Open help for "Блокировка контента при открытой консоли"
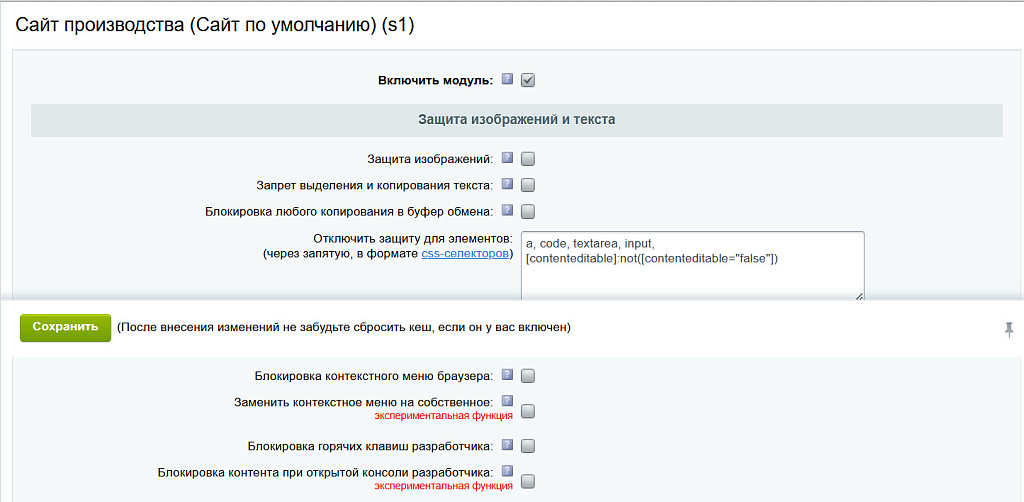This screenshot has width=1024, height=502. (507, 471)
